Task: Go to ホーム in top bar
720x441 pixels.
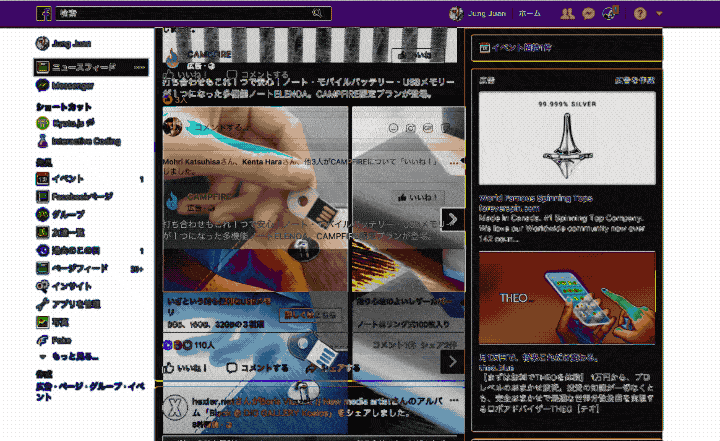Action: (529, 13)
